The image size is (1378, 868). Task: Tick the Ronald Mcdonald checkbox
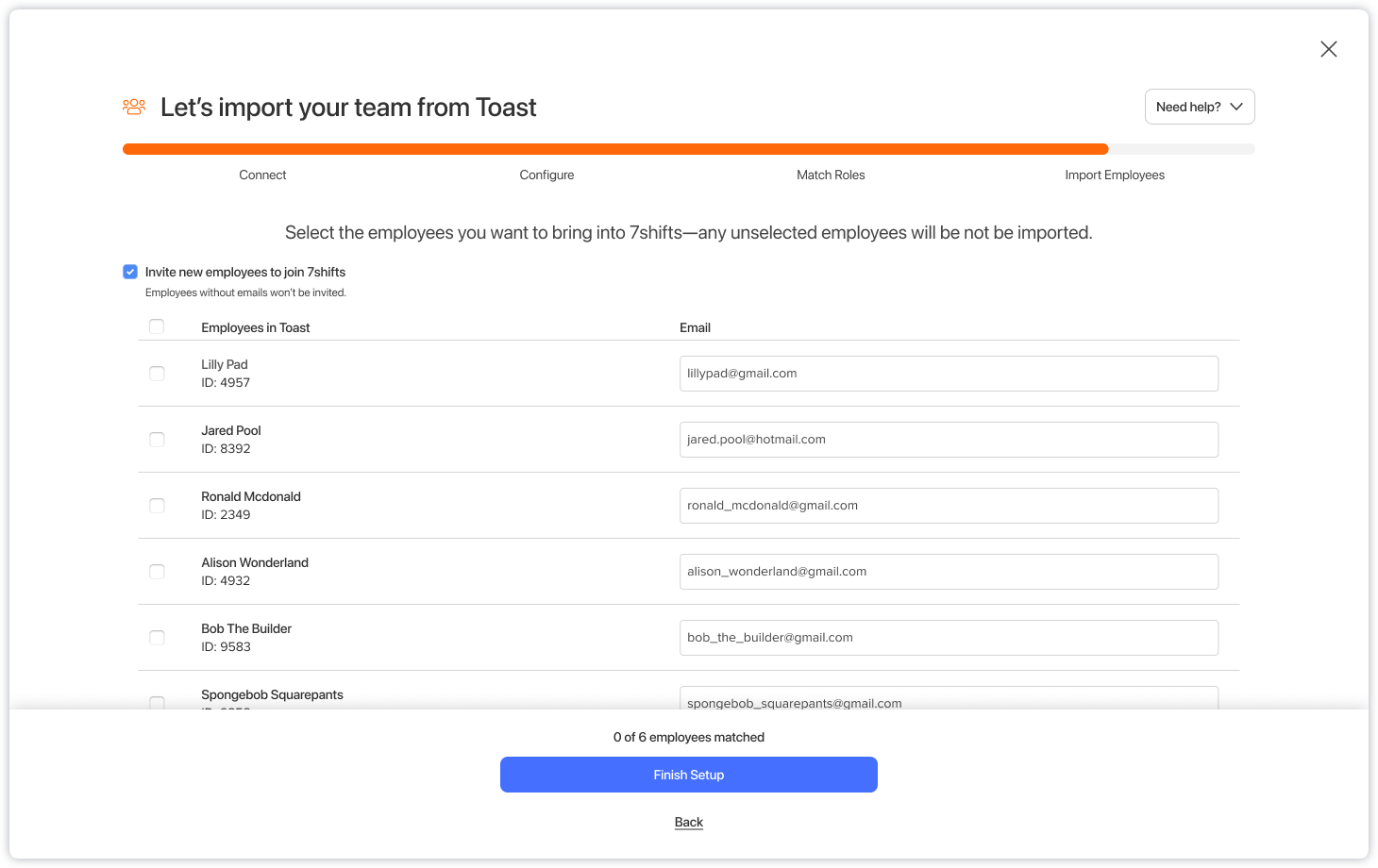[x=157, y=506]
